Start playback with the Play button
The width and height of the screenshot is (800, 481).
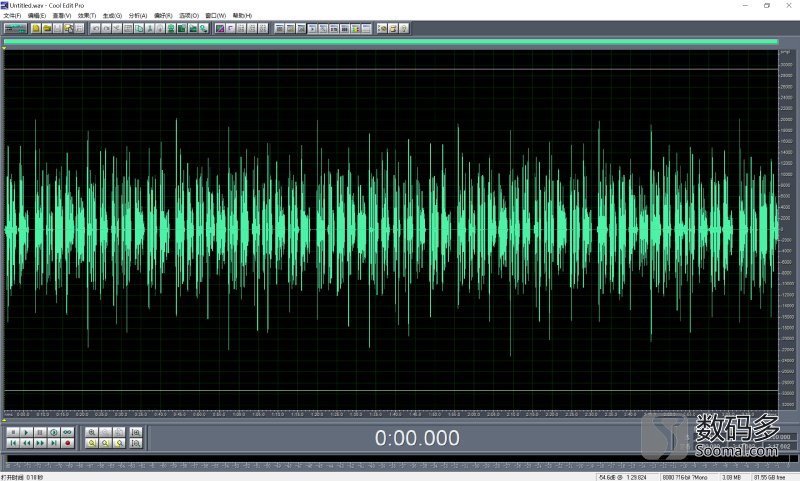[26, 432]
